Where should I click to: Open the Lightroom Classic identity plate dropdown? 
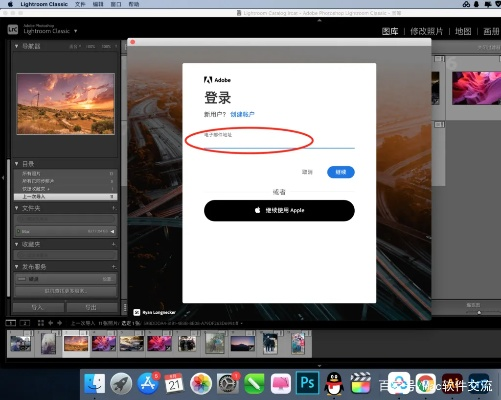click(76, 31)
